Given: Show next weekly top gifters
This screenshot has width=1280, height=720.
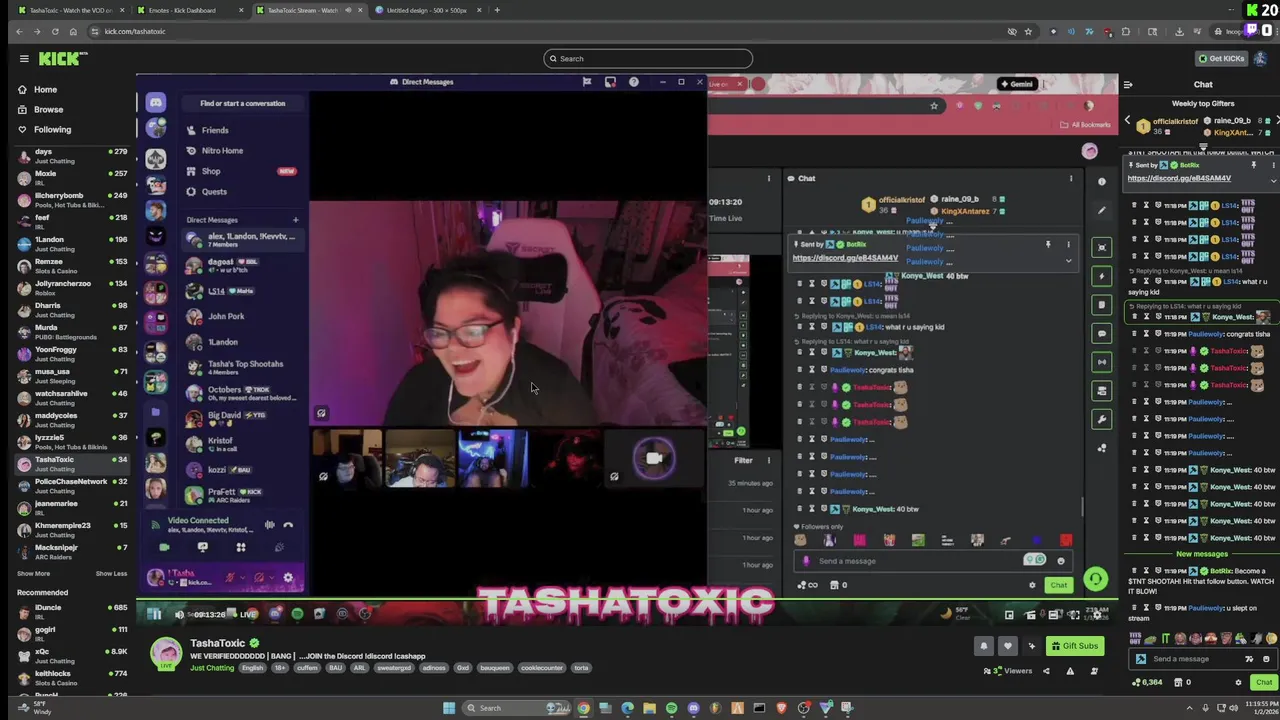Looking at the screenshot, I should [1276, 121].
